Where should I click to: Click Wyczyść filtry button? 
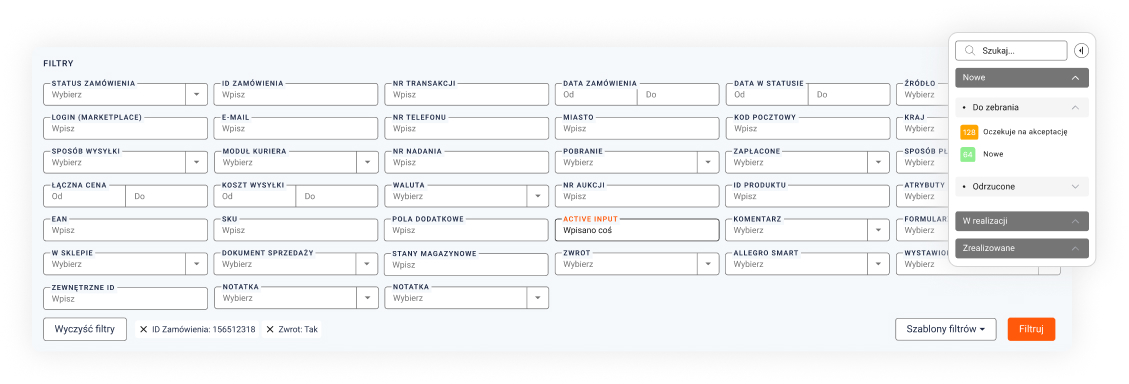pyautogui.click(x=85, y=329)
